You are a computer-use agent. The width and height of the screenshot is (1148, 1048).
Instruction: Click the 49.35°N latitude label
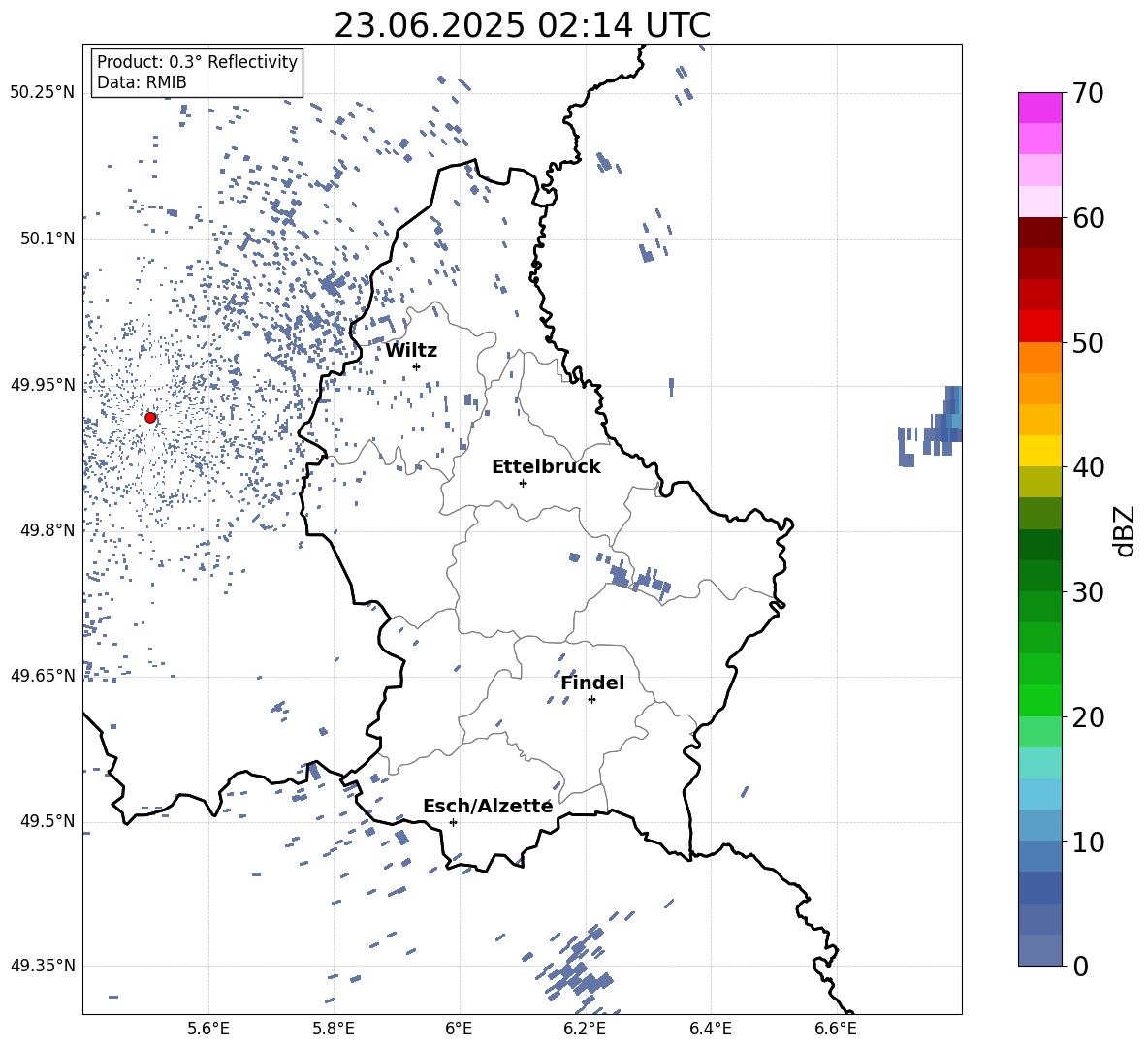(43, 966)
